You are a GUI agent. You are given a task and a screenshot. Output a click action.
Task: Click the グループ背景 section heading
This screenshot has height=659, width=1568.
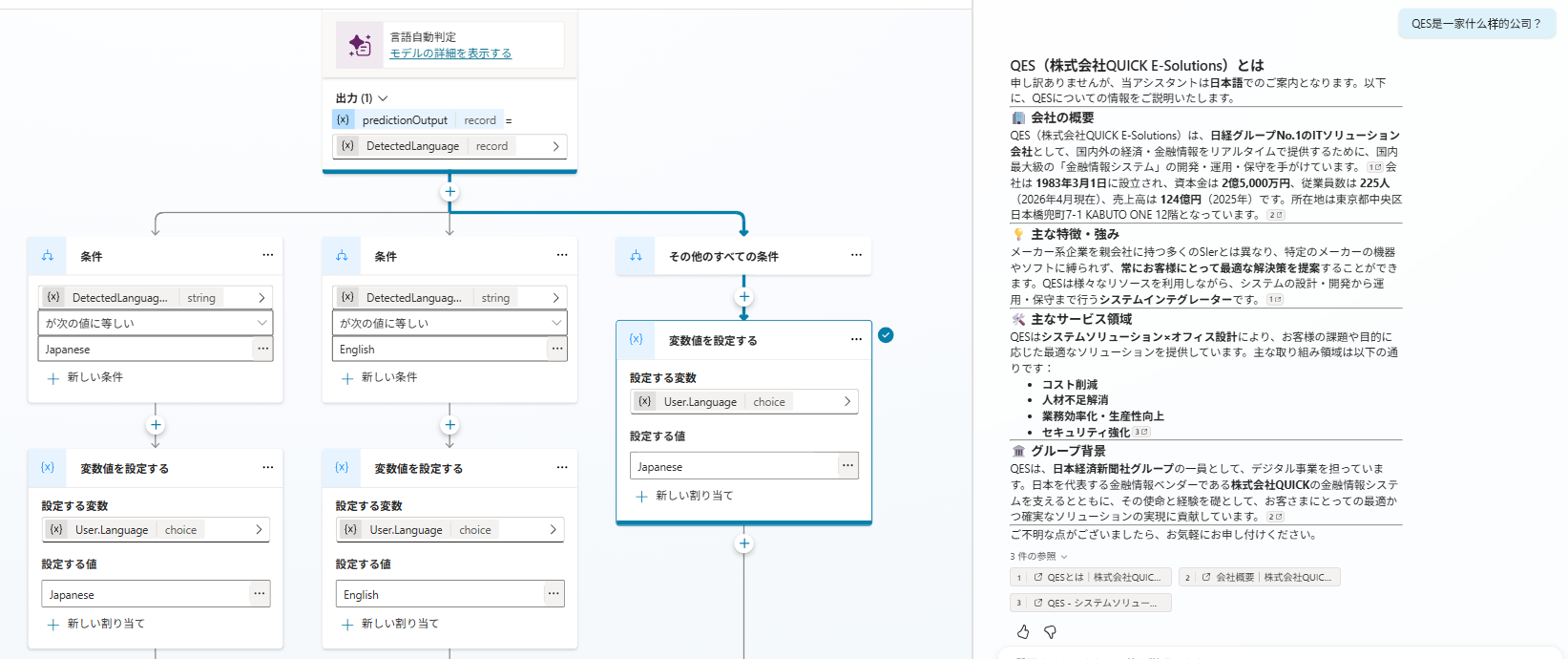point(1068,451)
